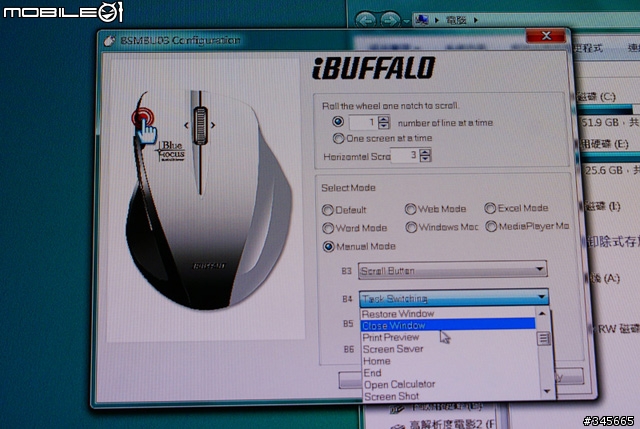Viewport: 640px width, 429px height.
Task: Click the Horizontal Scroll spinner arrows
Action: click(425, 156)
